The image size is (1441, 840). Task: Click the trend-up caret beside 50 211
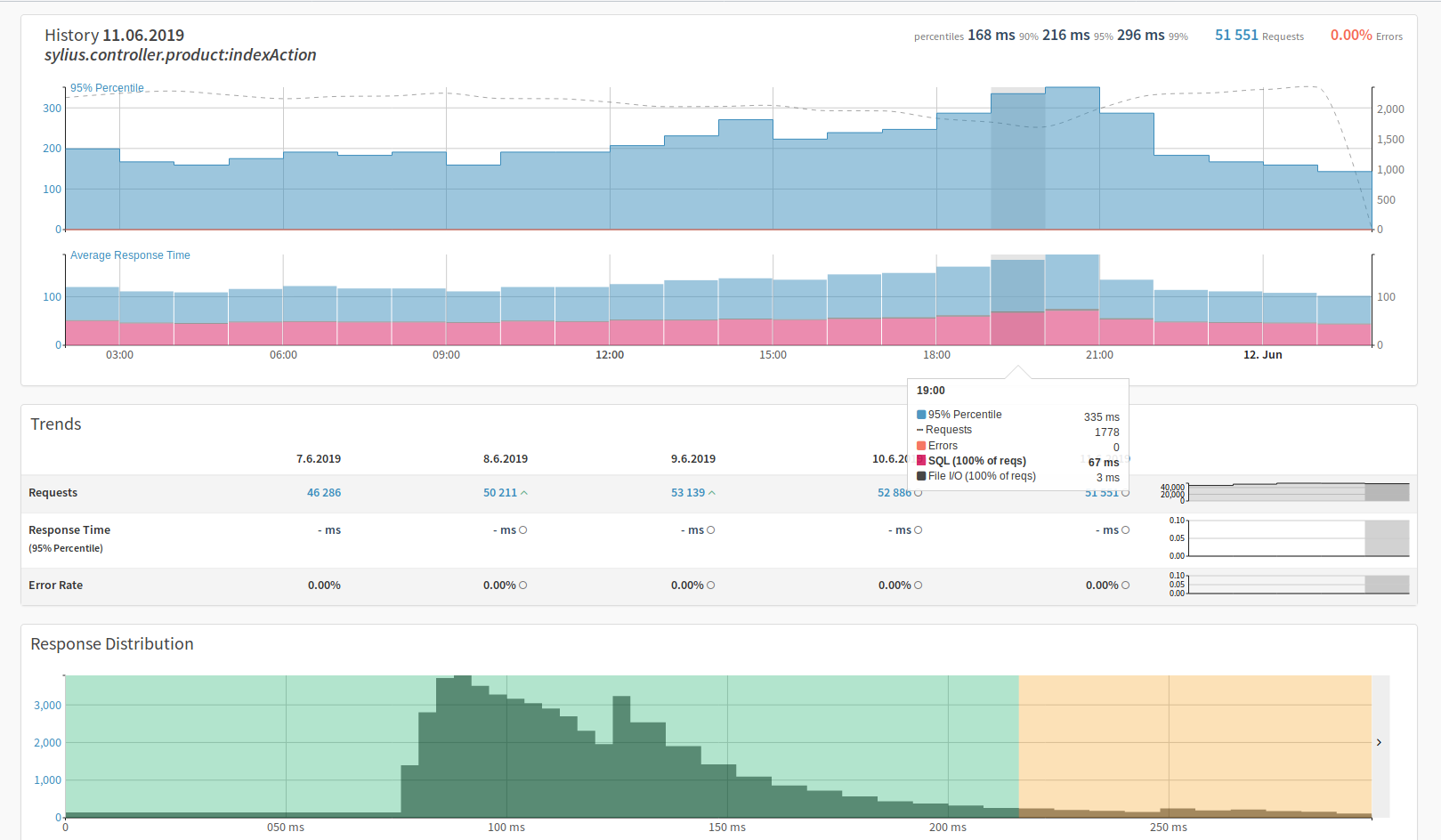[524, 493]
